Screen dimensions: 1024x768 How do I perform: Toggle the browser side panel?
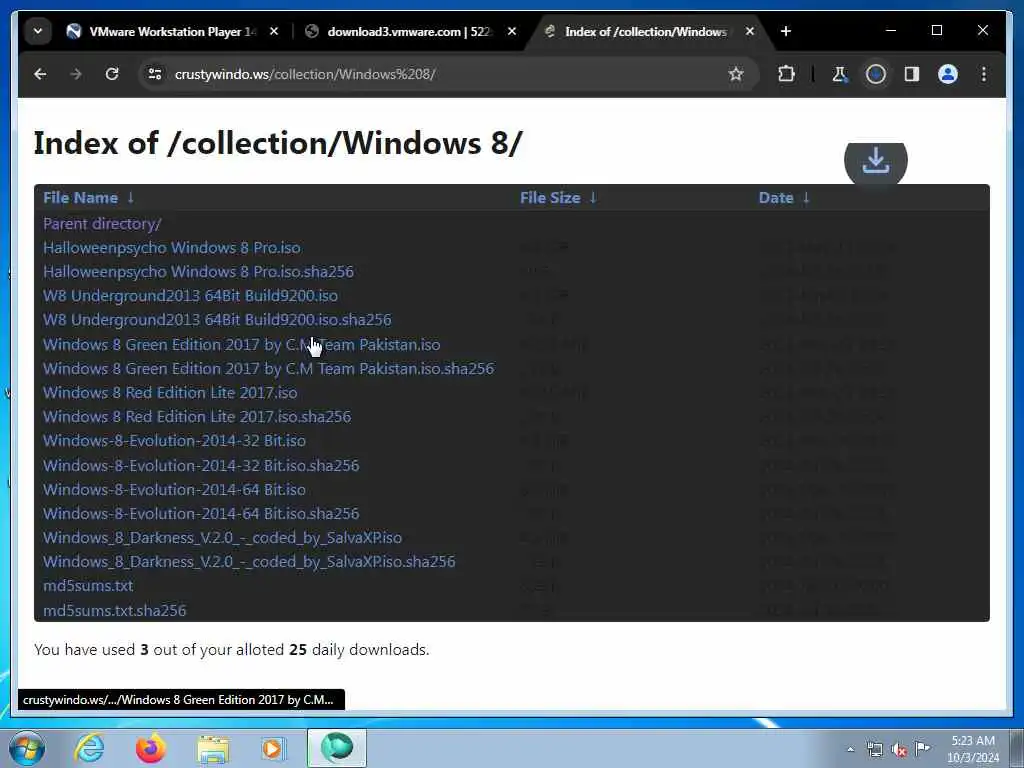click(912, 74)
